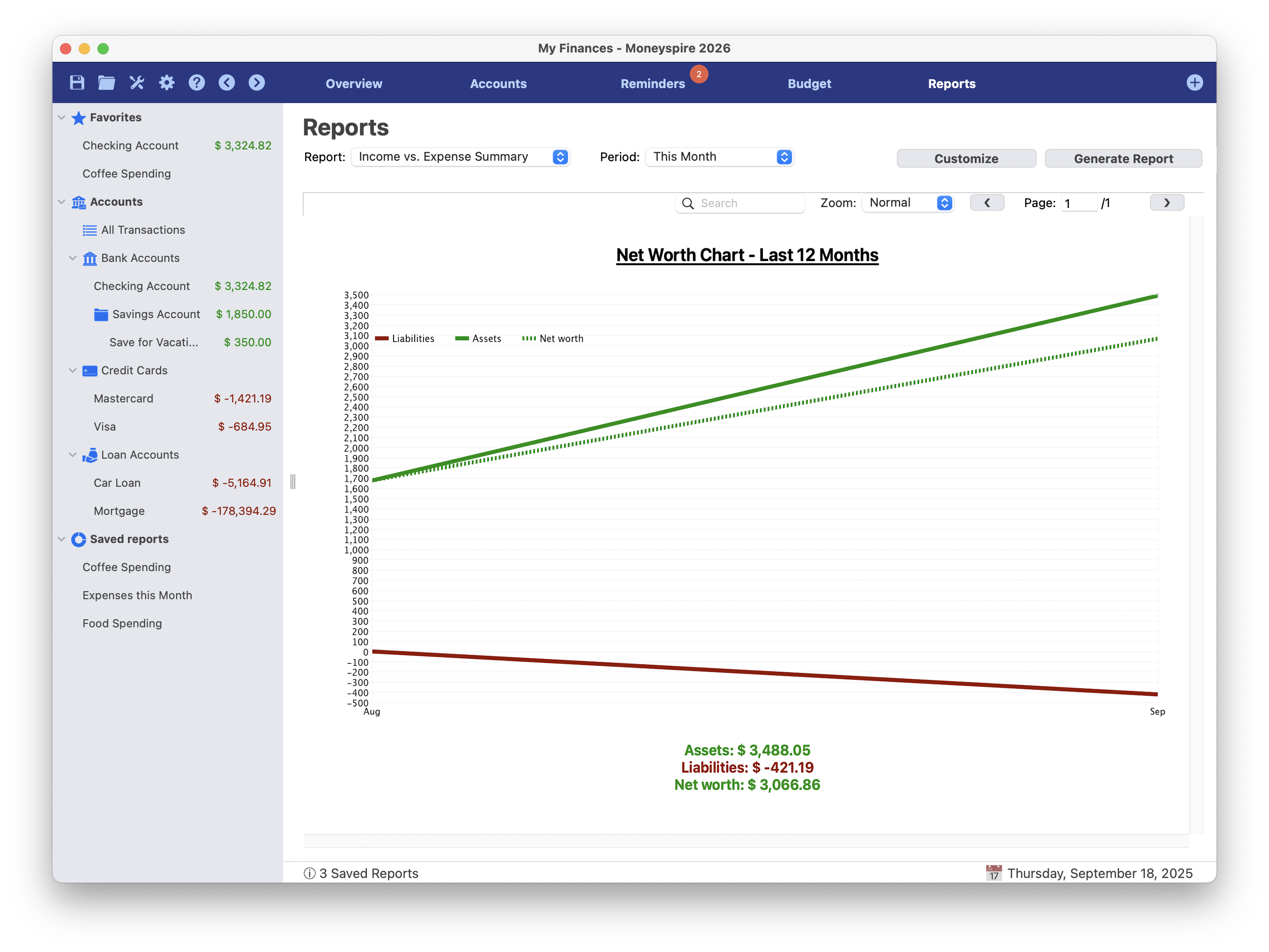Go back with the left arrow icon
Screen dimensions: 1269x952
(227, 82)
